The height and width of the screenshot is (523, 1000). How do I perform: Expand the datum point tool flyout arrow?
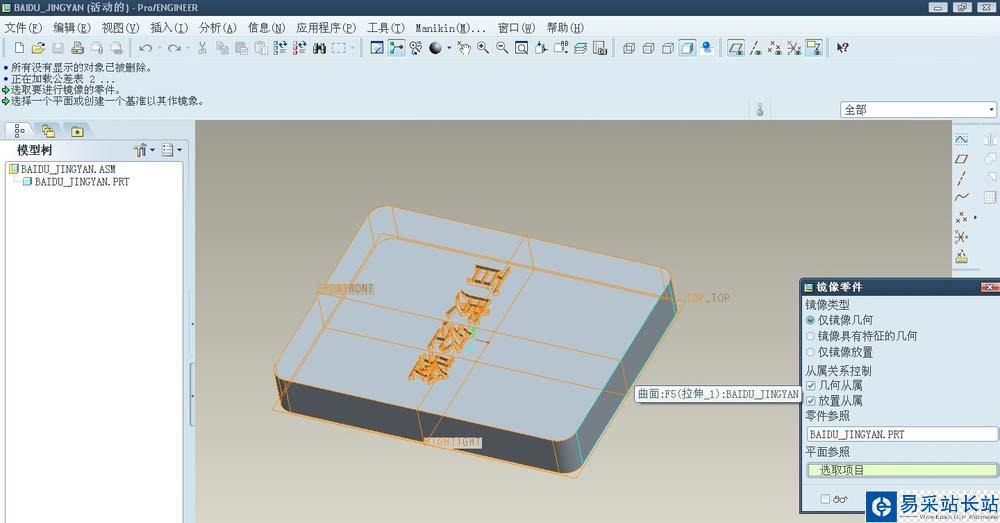tap(975, 217)
